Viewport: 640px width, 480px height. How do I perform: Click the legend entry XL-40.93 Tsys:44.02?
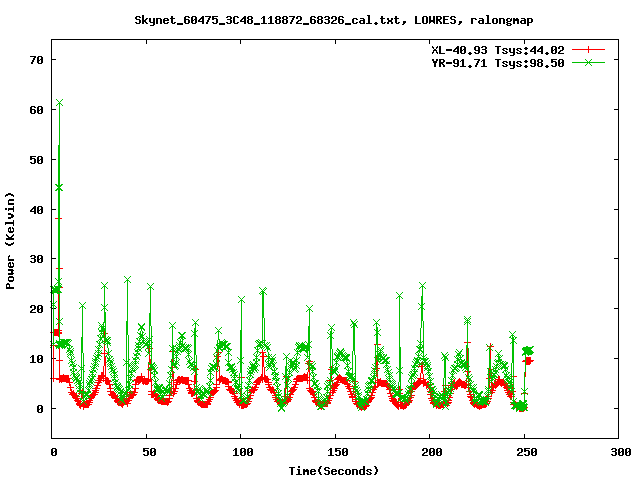coord(498,50)
